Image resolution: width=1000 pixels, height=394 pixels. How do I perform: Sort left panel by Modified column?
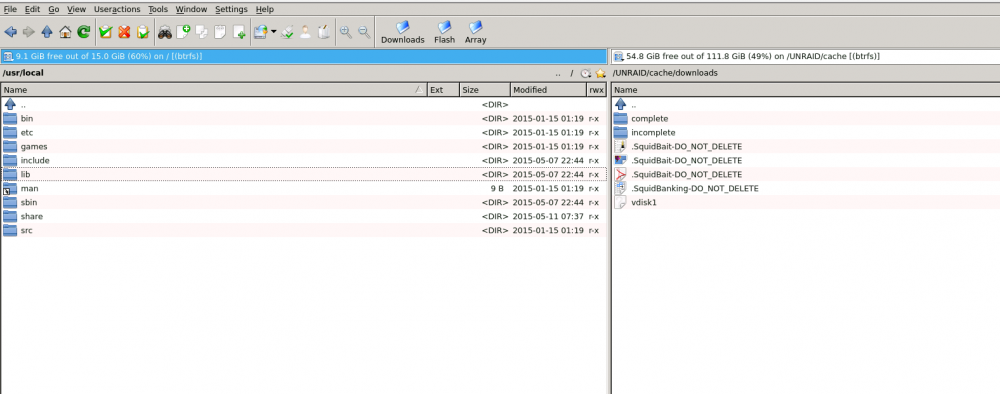548,90
